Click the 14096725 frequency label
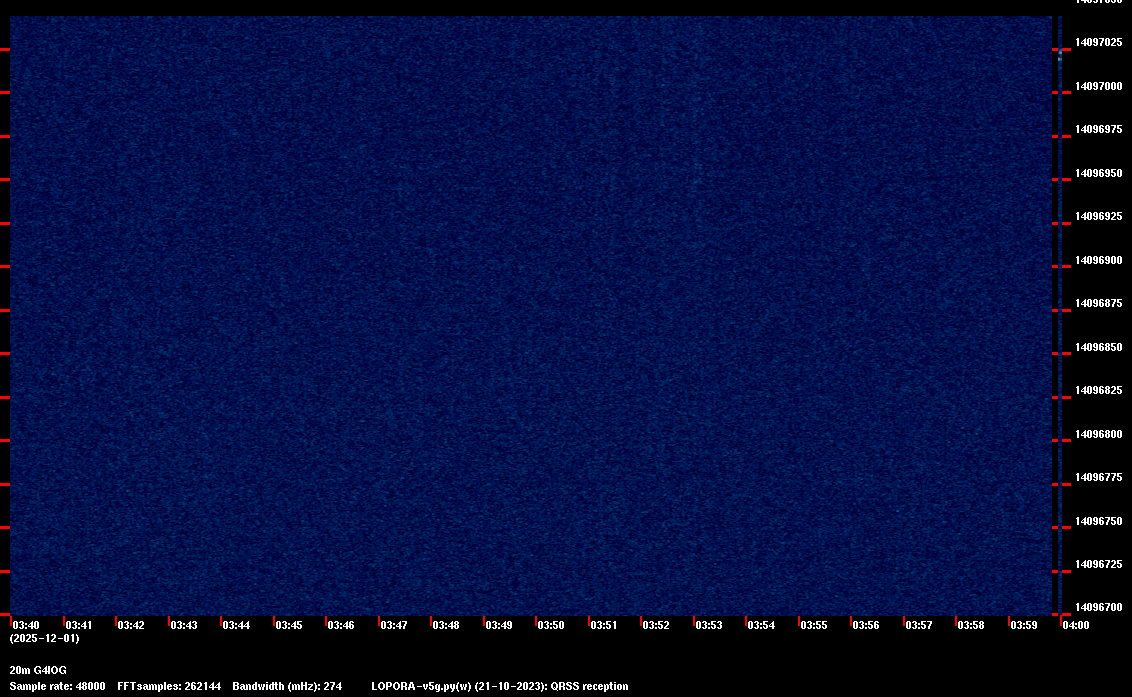1132x697 pixels. (x=1099, y=564)
